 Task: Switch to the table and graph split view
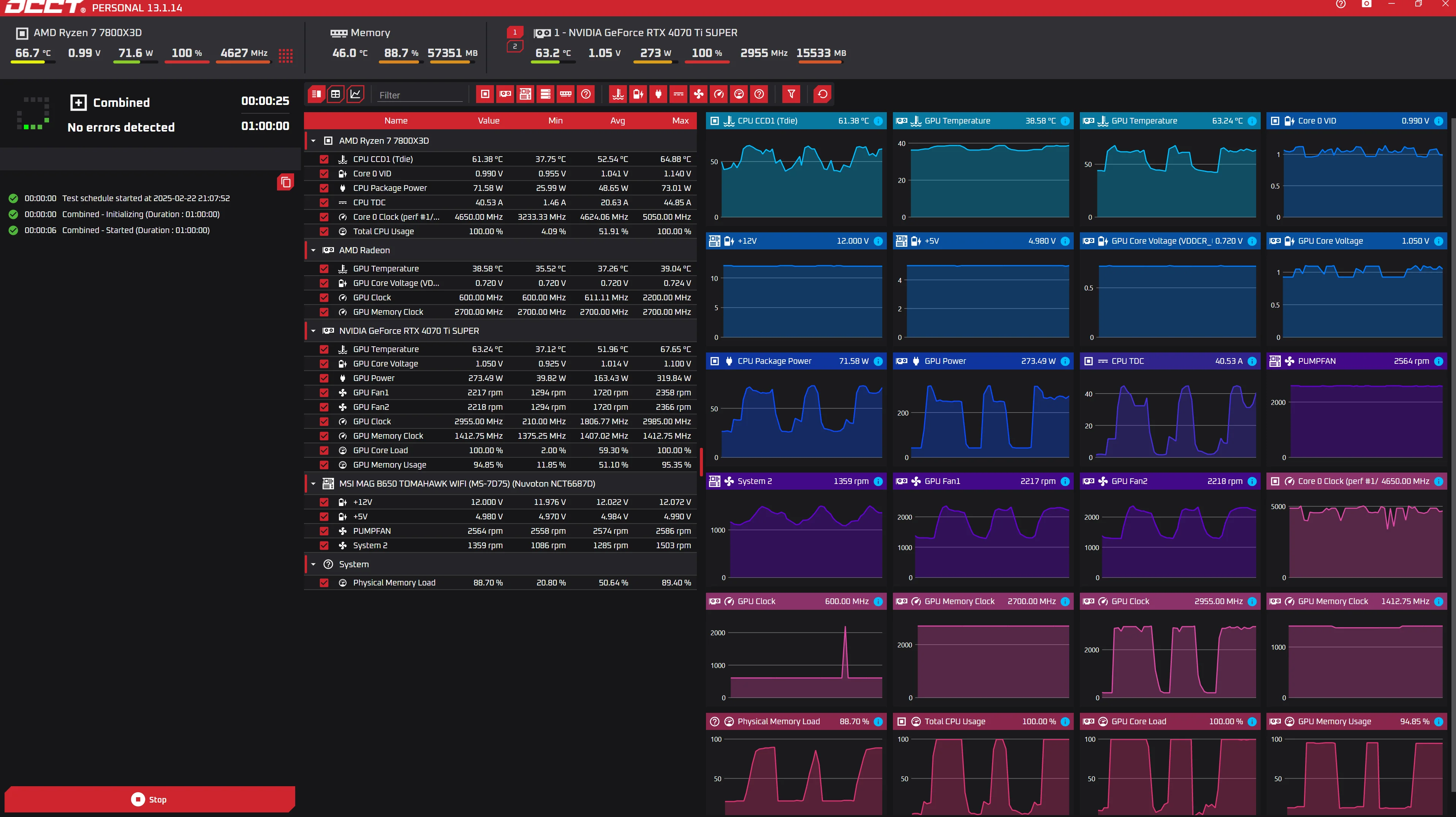point(316,94)
